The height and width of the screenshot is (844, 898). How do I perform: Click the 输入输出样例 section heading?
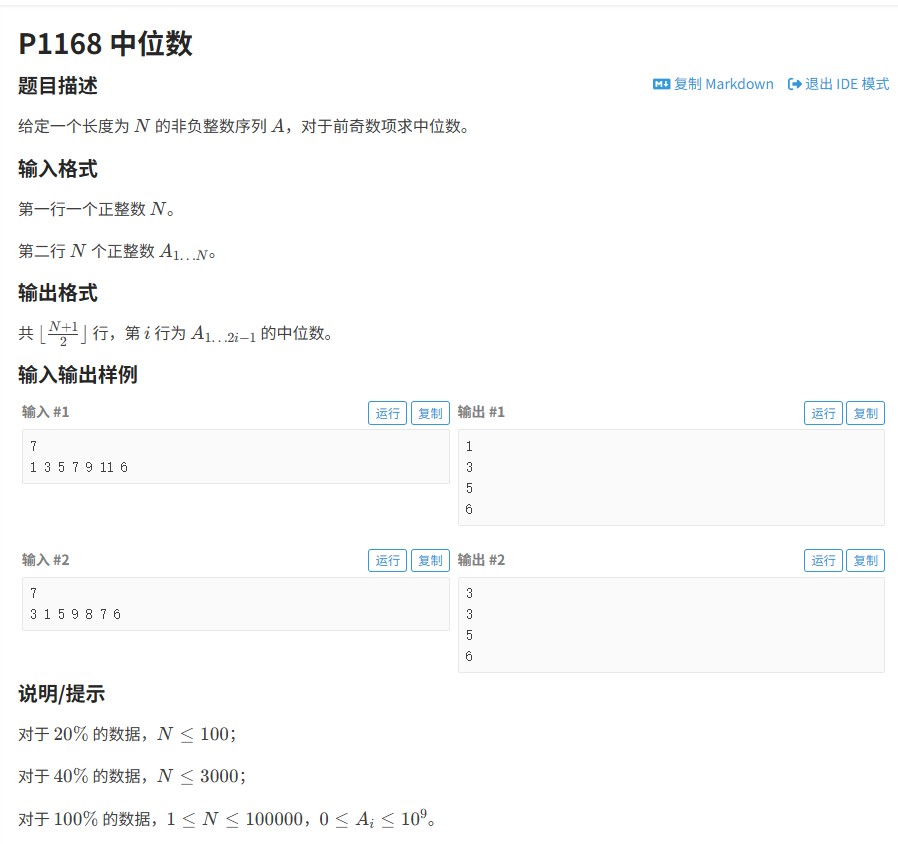click(x=78, y=375)
